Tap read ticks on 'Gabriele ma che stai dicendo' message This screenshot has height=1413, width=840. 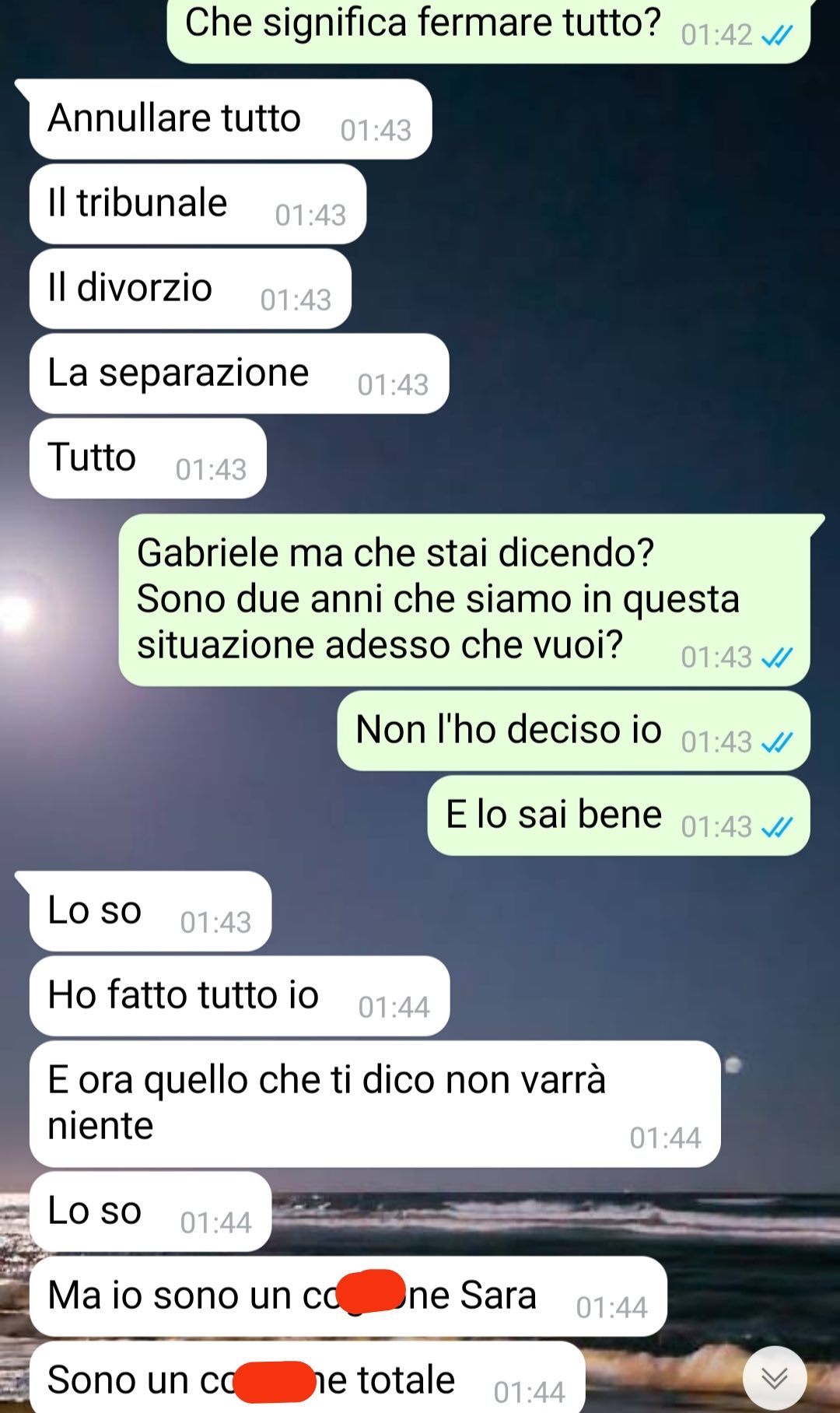coord(777,657)
